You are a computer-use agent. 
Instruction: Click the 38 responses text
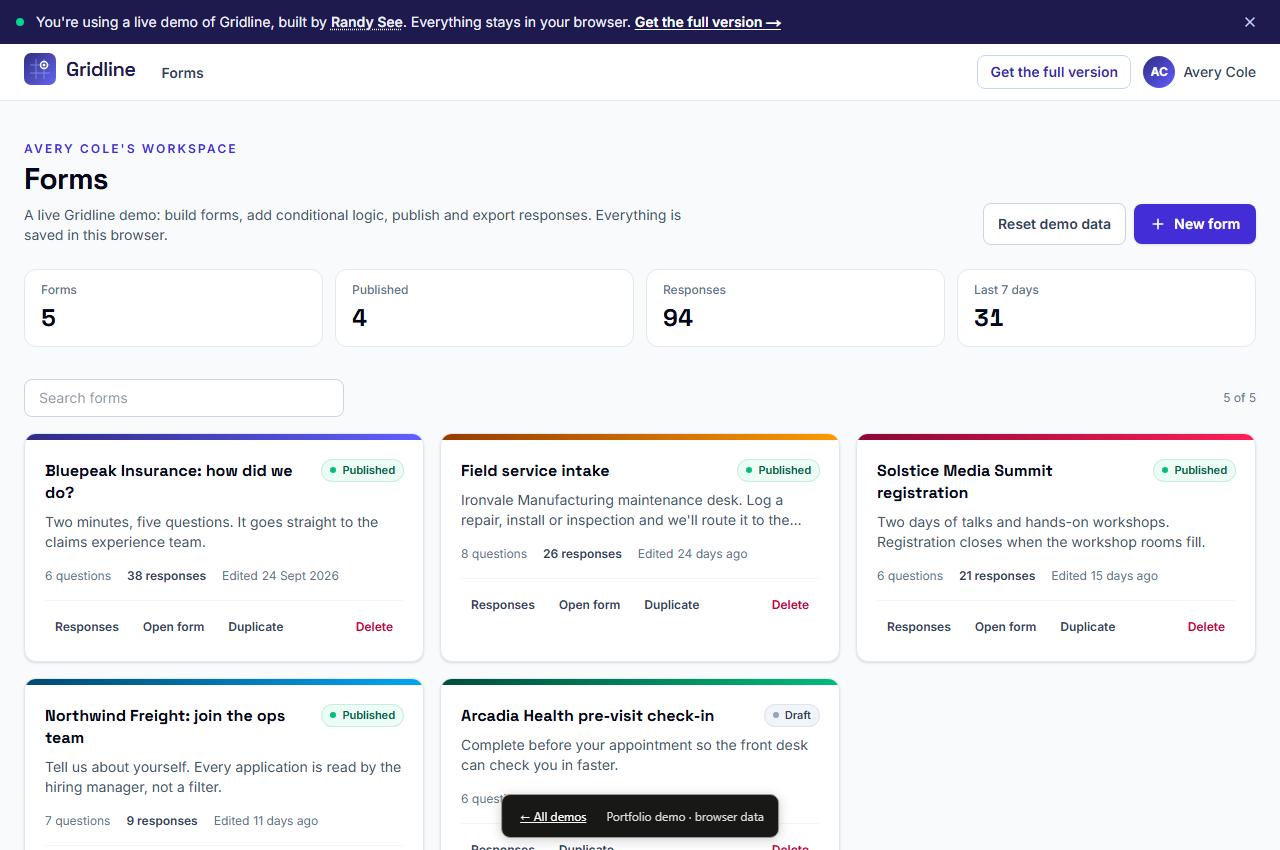click(x=166, y=576)
